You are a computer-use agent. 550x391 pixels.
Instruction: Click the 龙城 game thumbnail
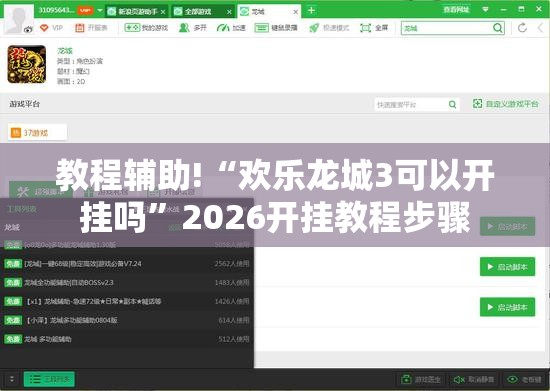coord(27,64)
